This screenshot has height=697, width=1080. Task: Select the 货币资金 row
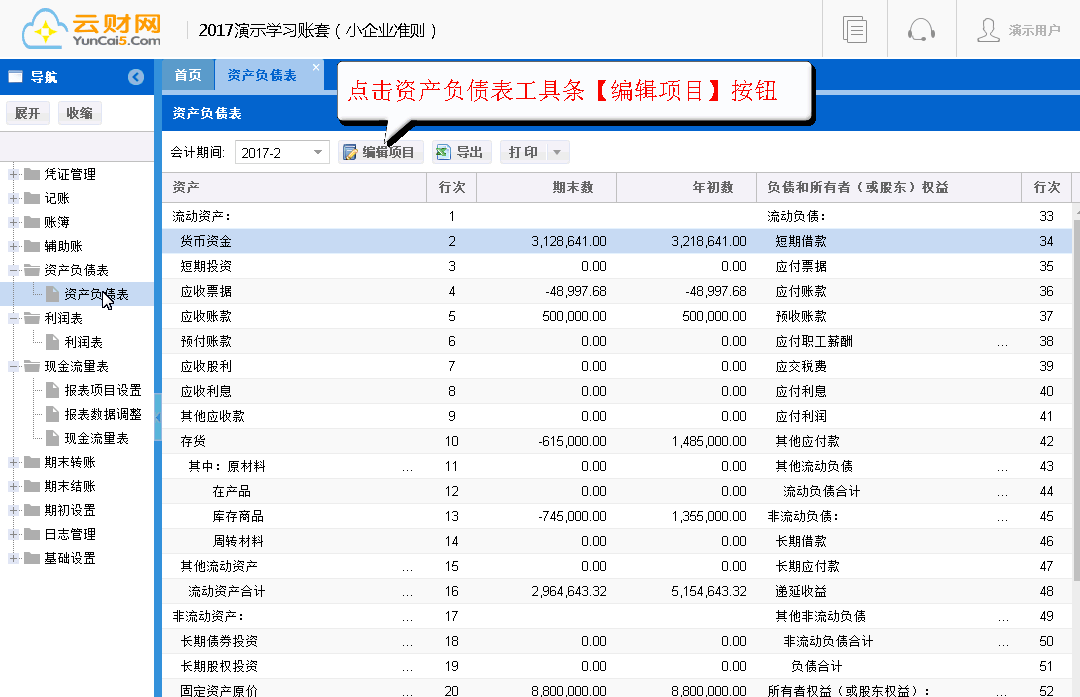(617, 241)
